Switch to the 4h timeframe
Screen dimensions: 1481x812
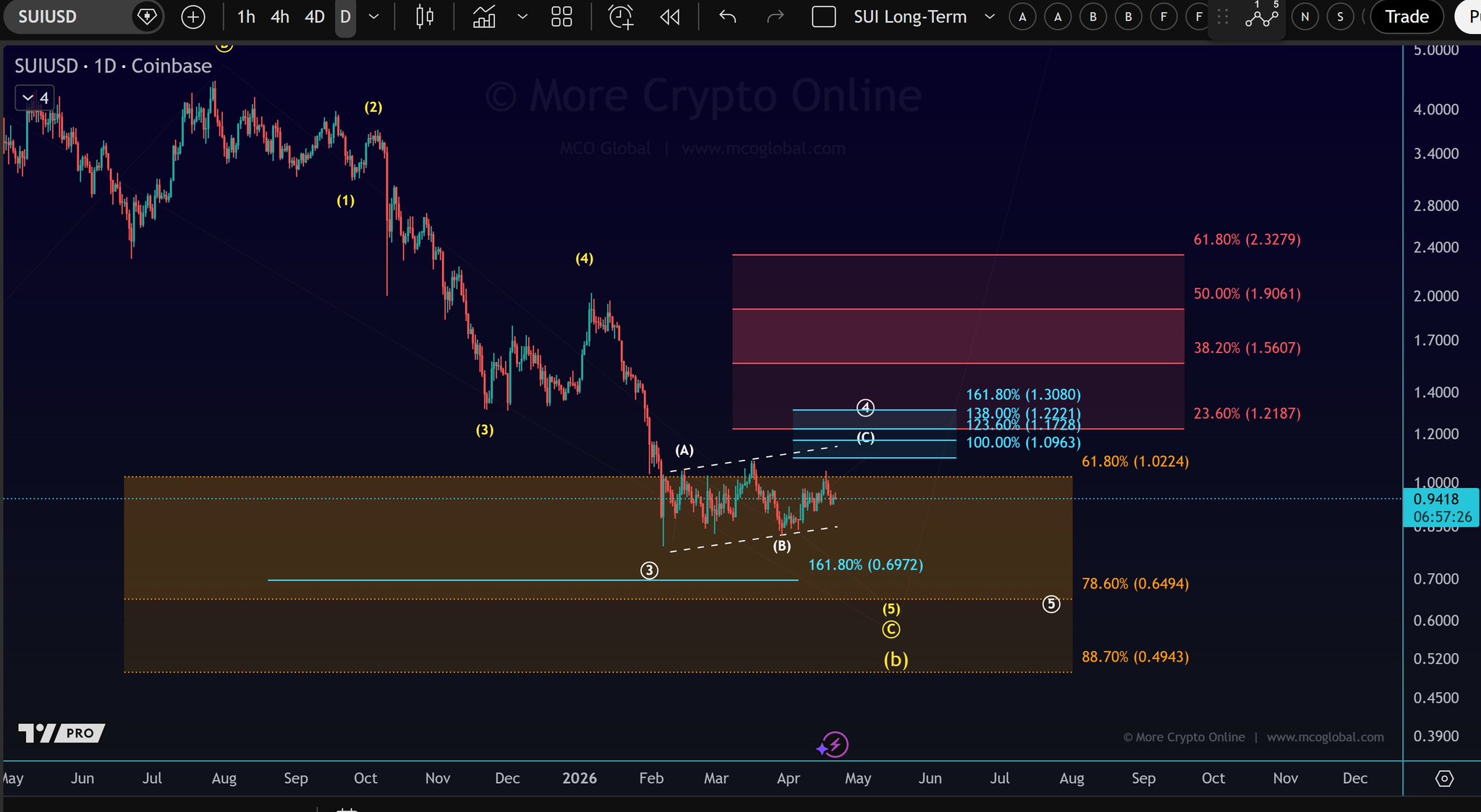280,17
